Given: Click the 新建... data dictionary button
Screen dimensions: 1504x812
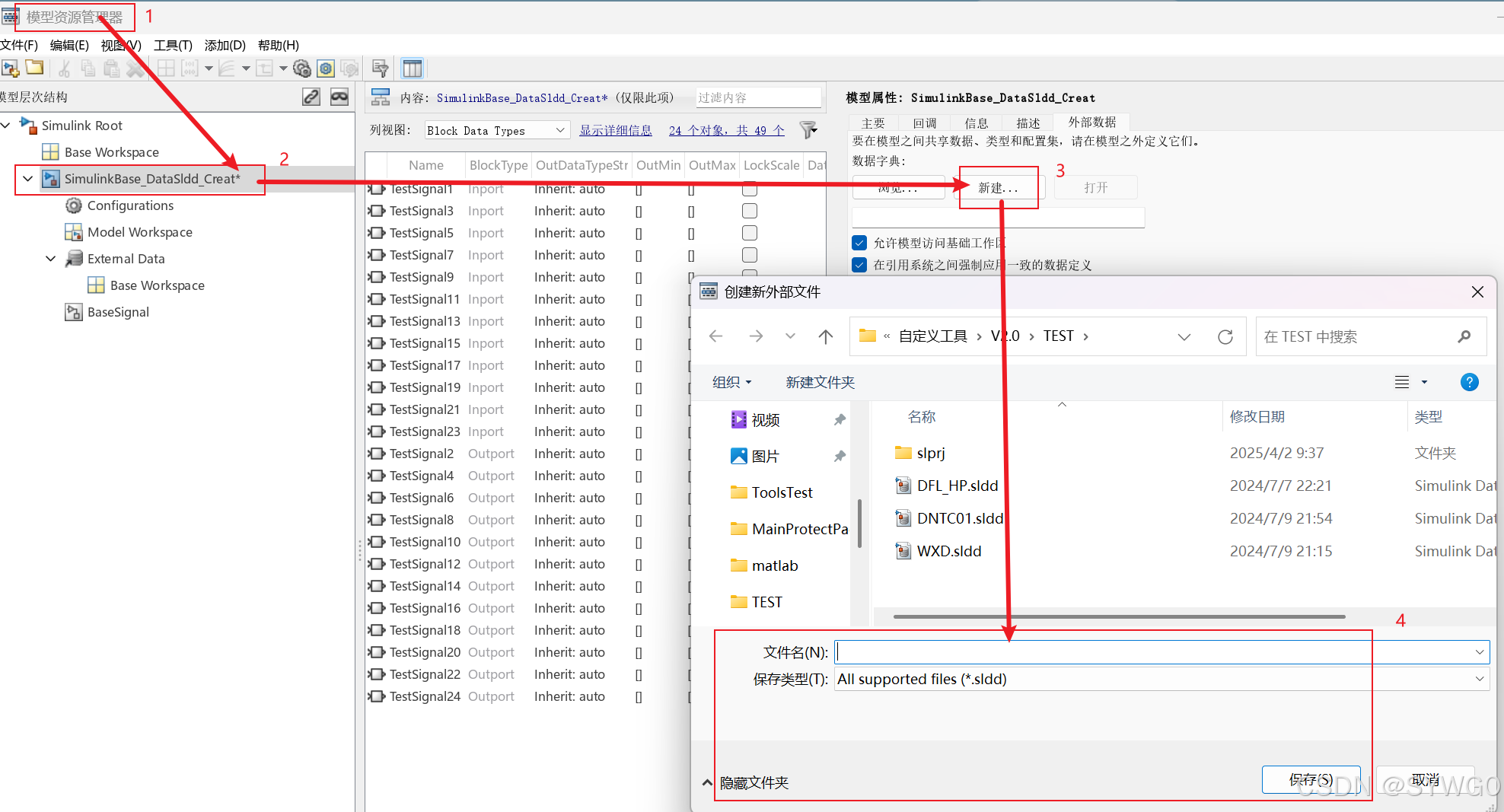Looking at the screenshot, I should [x=998, y=187].
